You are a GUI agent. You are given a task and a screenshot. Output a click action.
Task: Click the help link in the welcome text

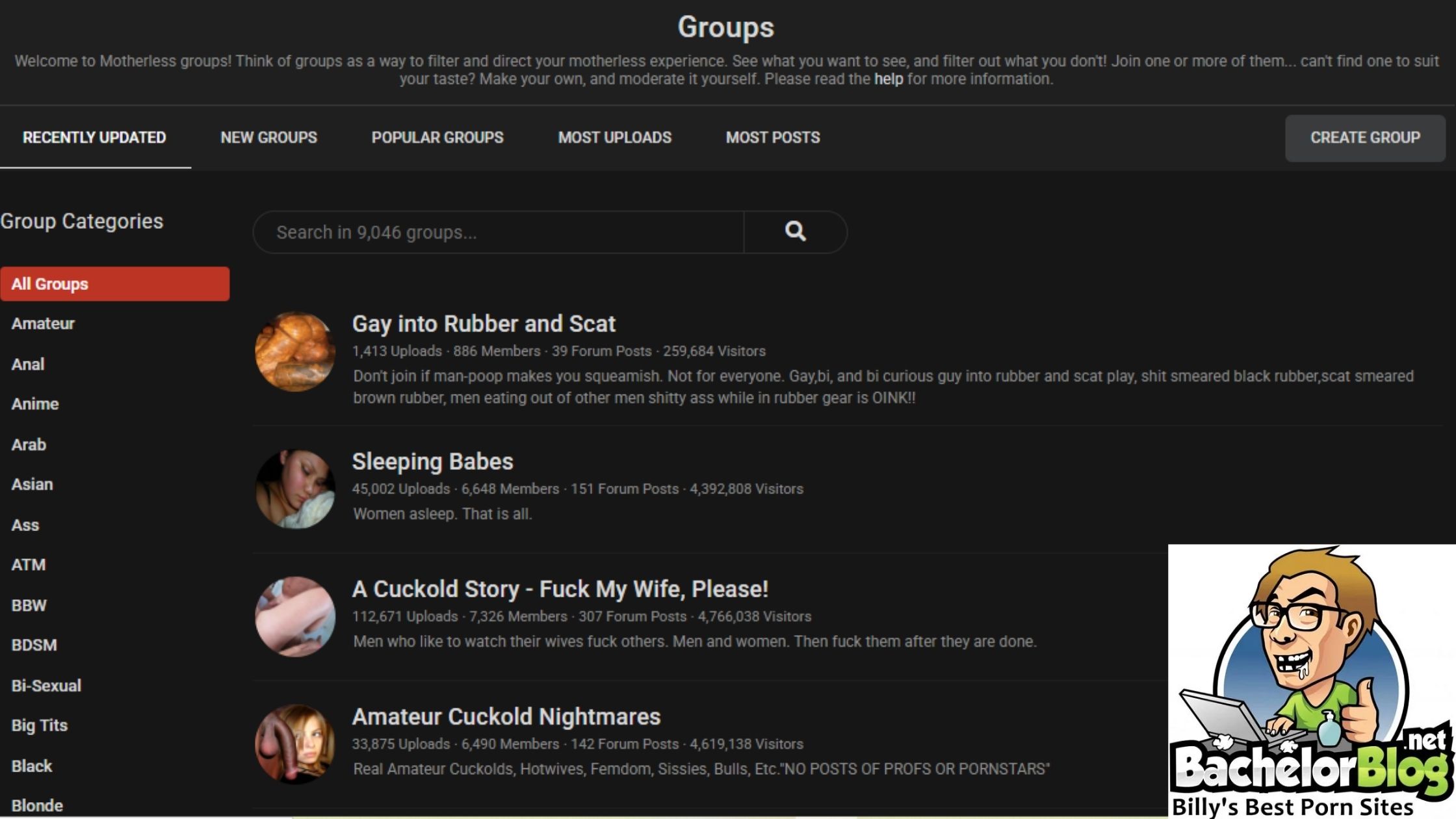point(888,79)
